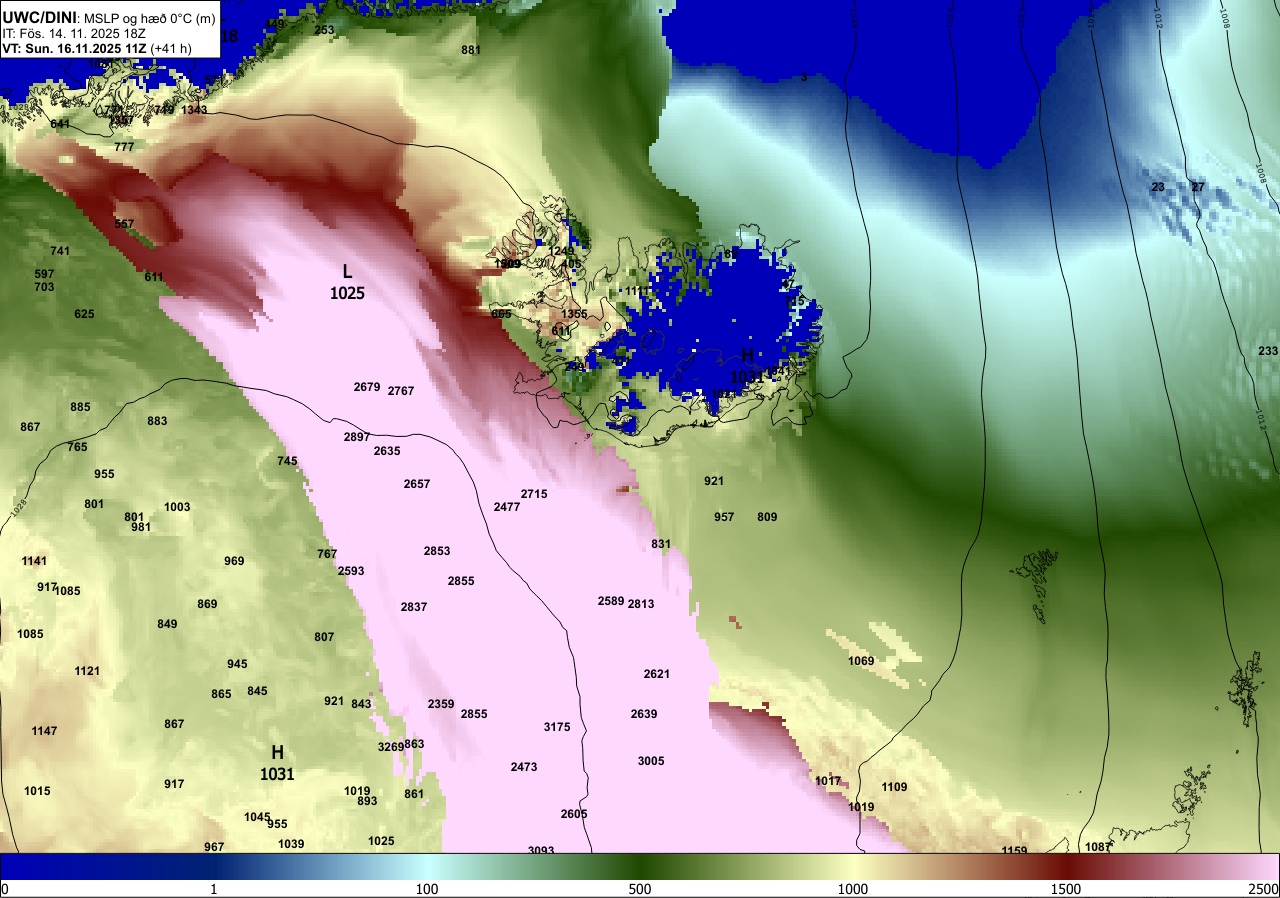Click the map value '1039'
This screenshot has width=1280, height=898.
[291, 844]
